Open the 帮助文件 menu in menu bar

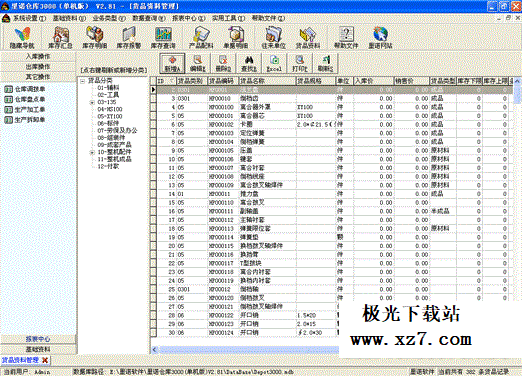[268, 18]
